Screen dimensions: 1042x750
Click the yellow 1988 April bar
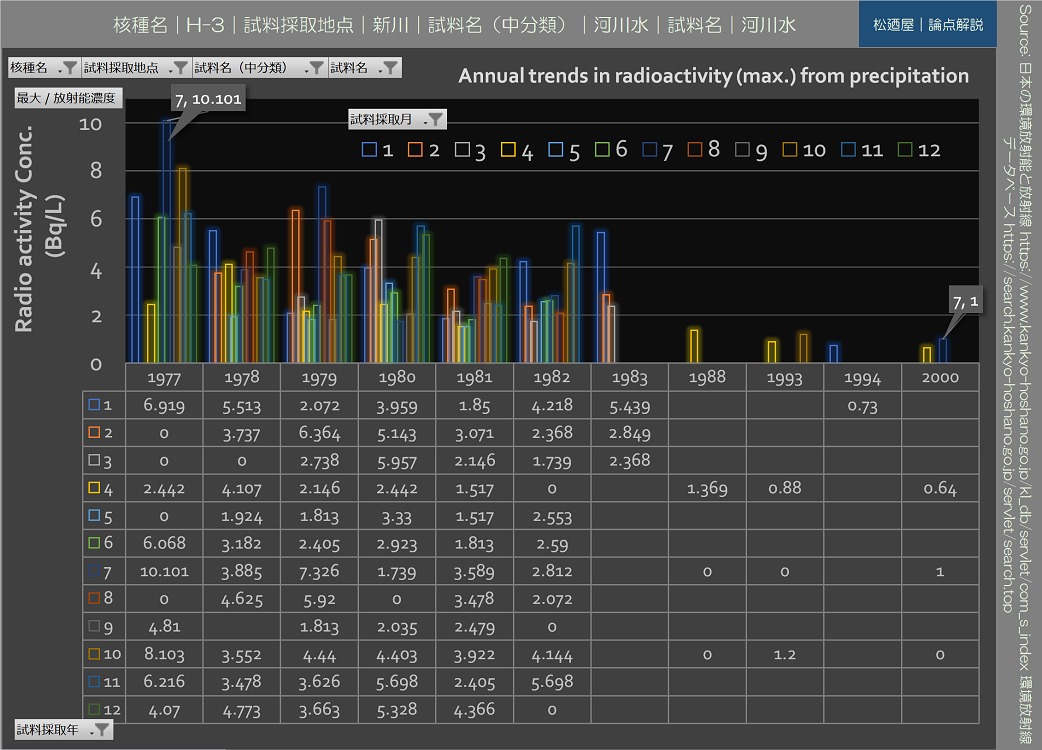click(x=694, y=345)
